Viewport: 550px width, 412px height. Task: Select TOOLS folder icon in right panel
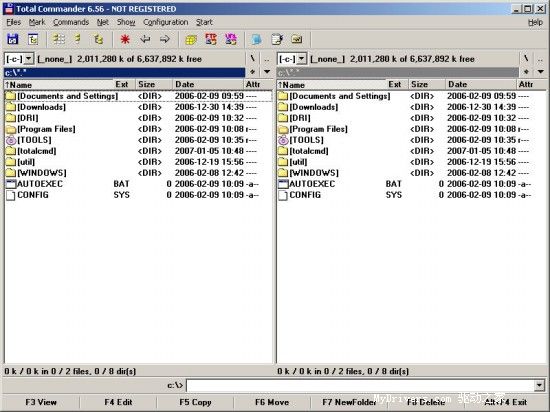click(283, 140)
